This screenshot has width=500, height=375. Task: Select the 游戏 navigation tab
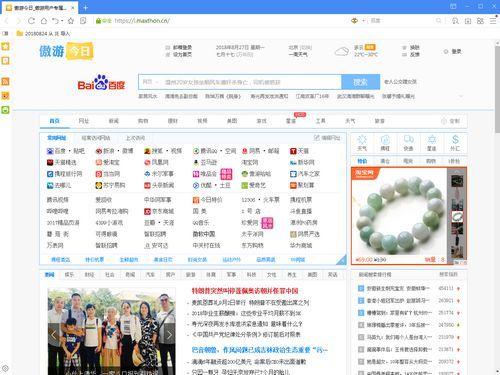[261, 121]
